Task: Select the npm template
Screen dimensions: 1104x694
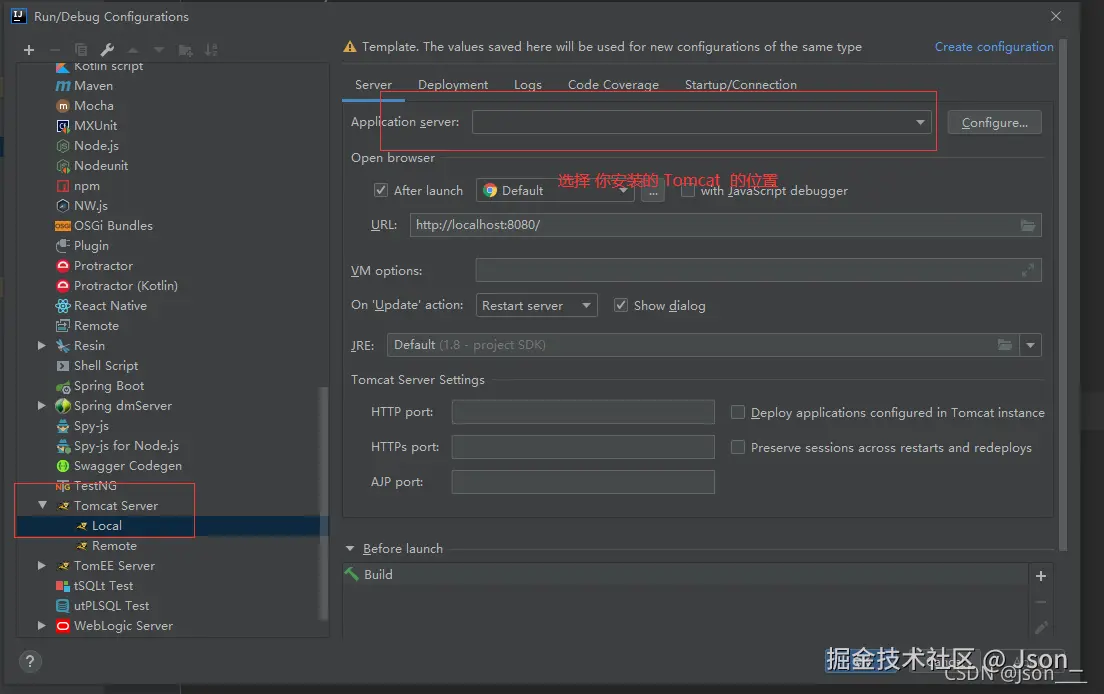Action: 87,186
